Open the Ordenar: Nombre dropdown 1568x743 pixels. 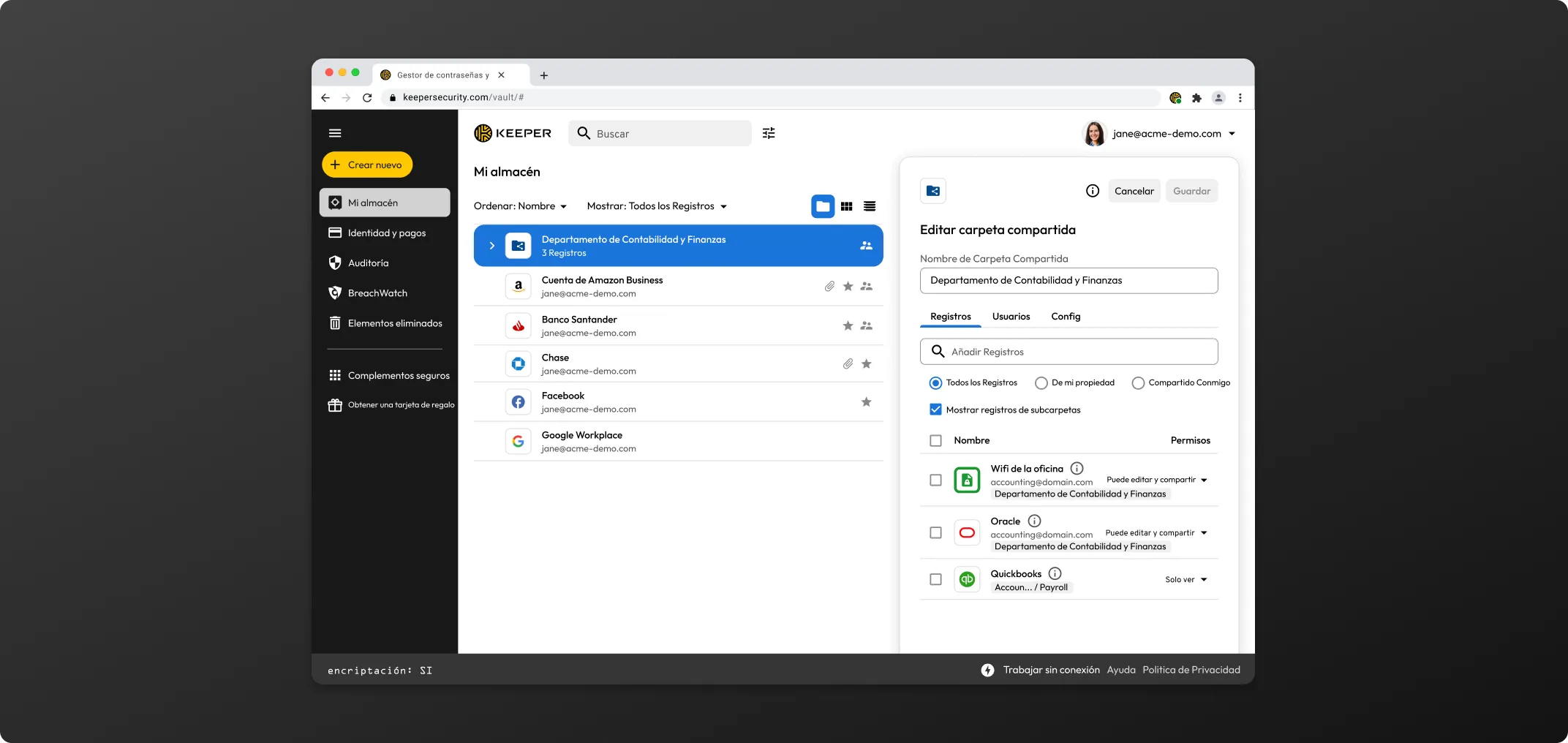coord(520,206)
